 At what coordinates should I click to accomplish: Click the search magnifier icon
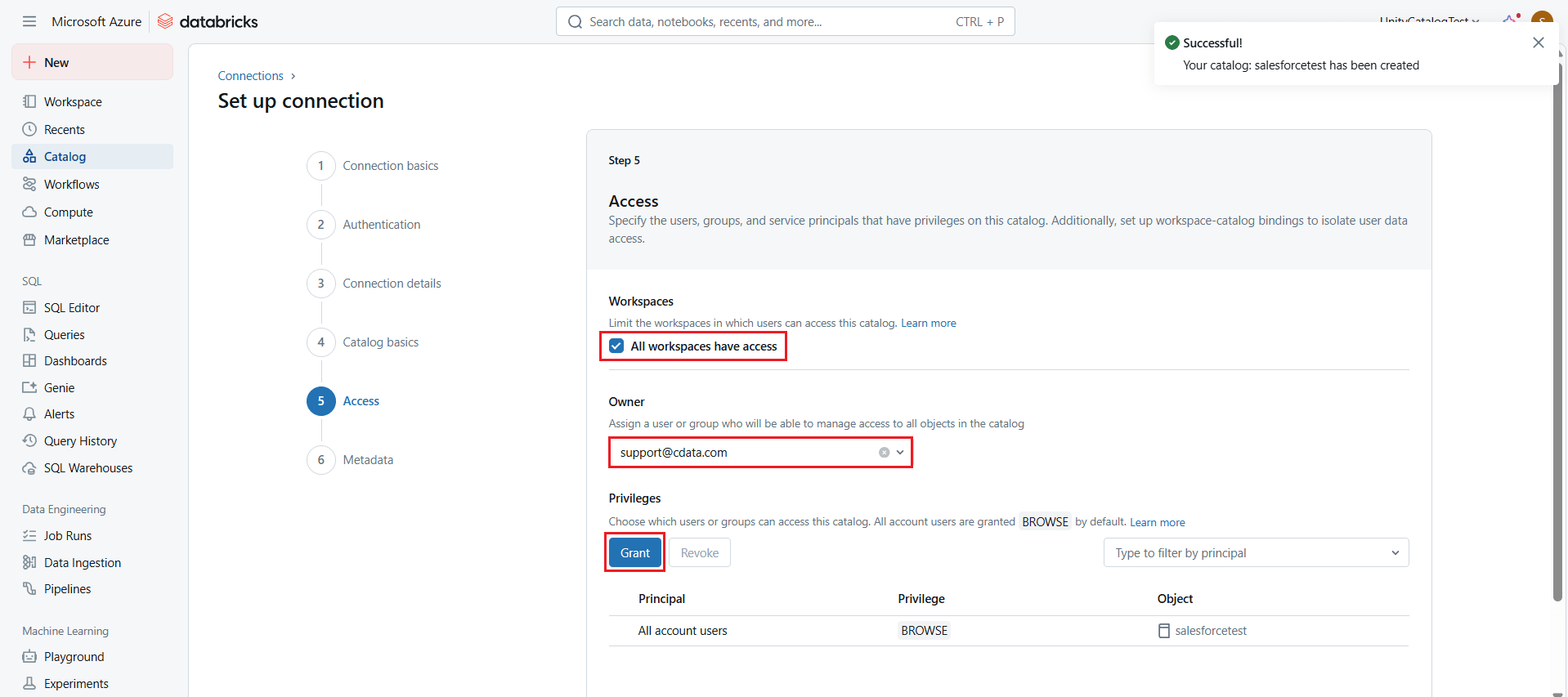click(576, 22)
